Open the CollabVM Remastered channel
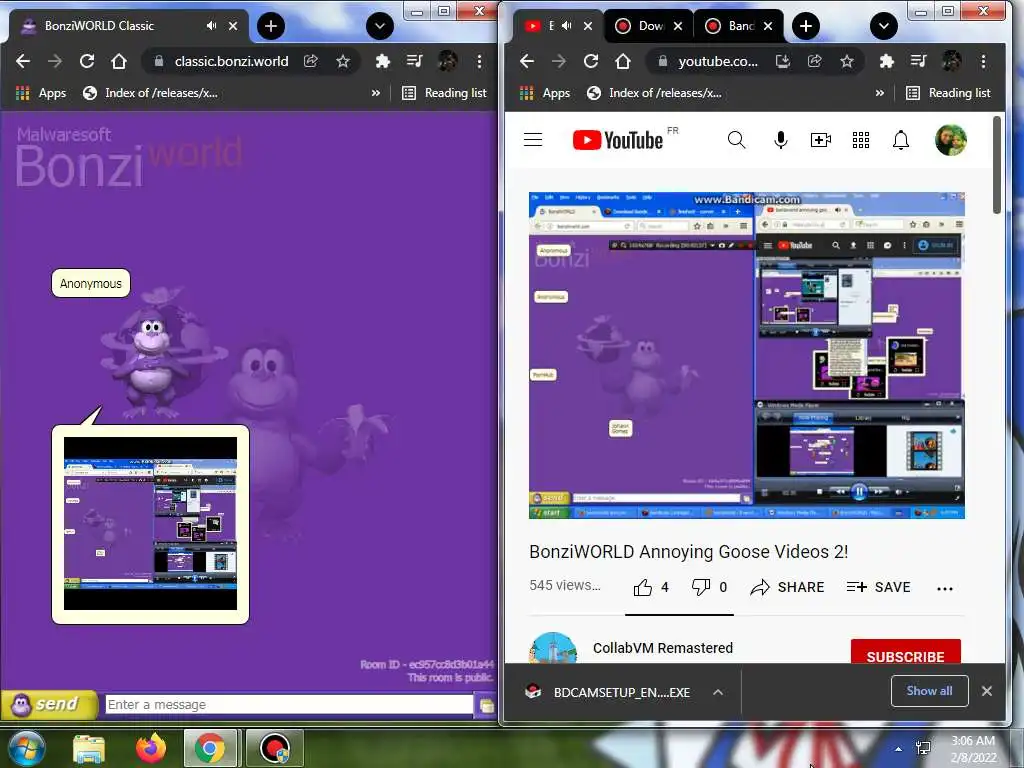 tap(663, 648)
